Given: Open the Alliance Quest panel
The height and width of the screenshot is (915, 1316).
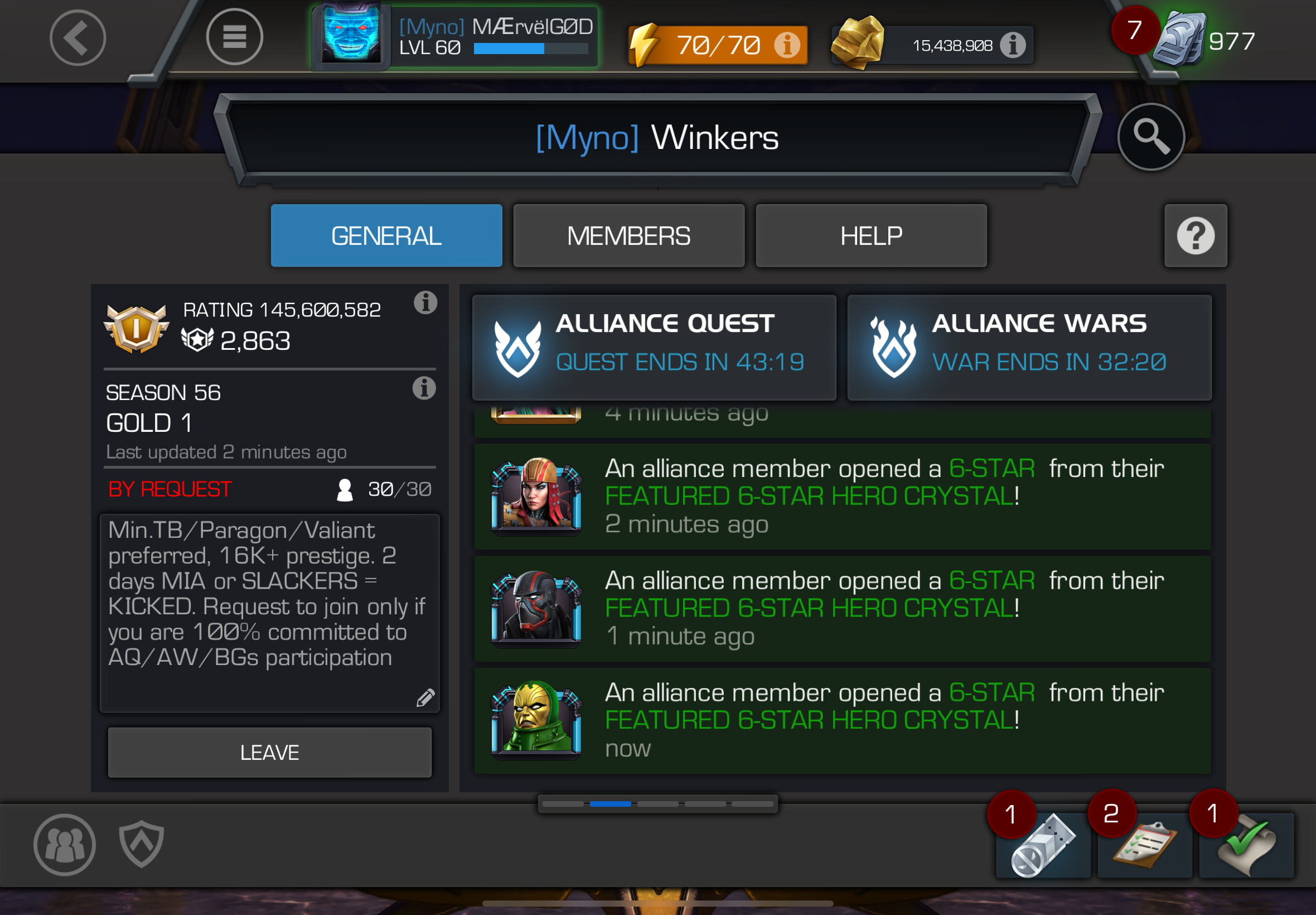Looking at the screenshot, I should click(x=654, y=348).
